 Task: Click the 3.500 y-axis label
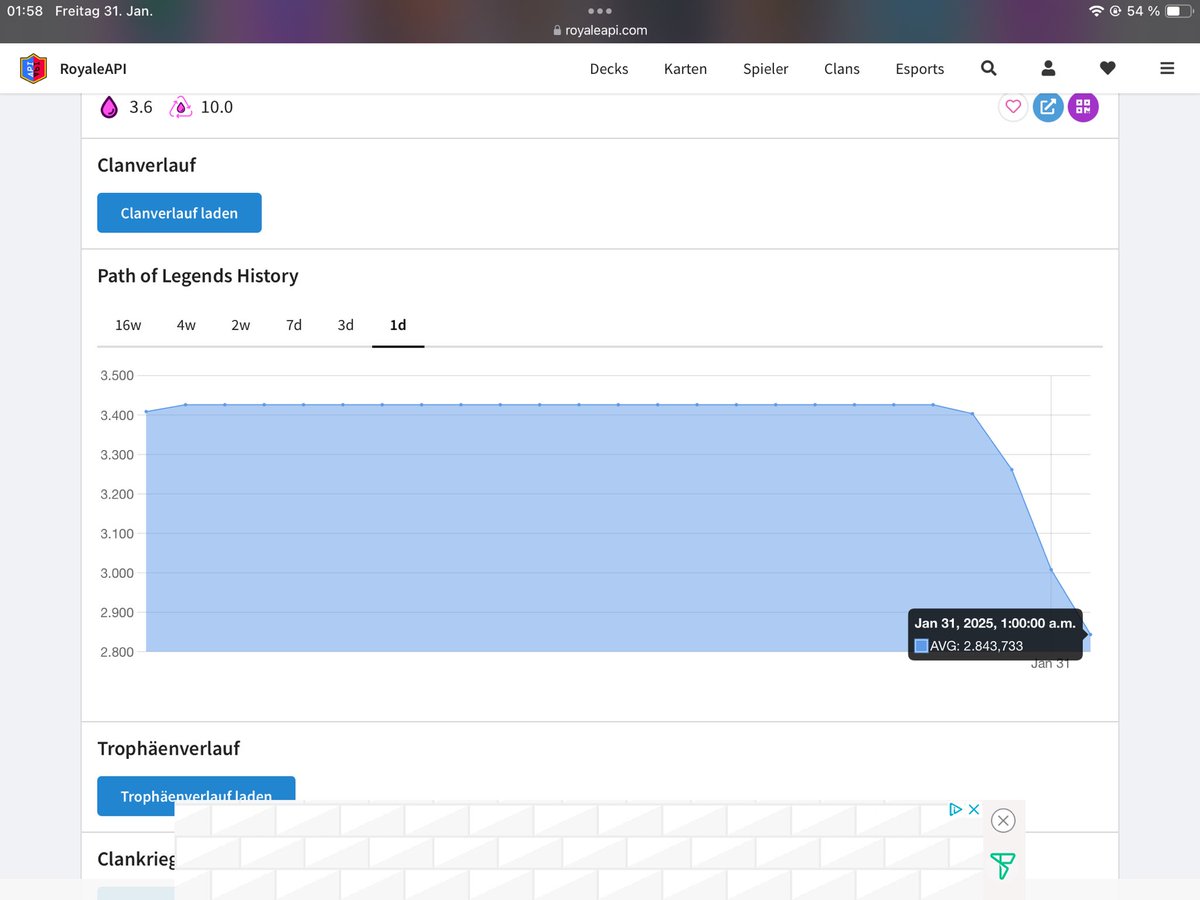(x=117, y=376)
